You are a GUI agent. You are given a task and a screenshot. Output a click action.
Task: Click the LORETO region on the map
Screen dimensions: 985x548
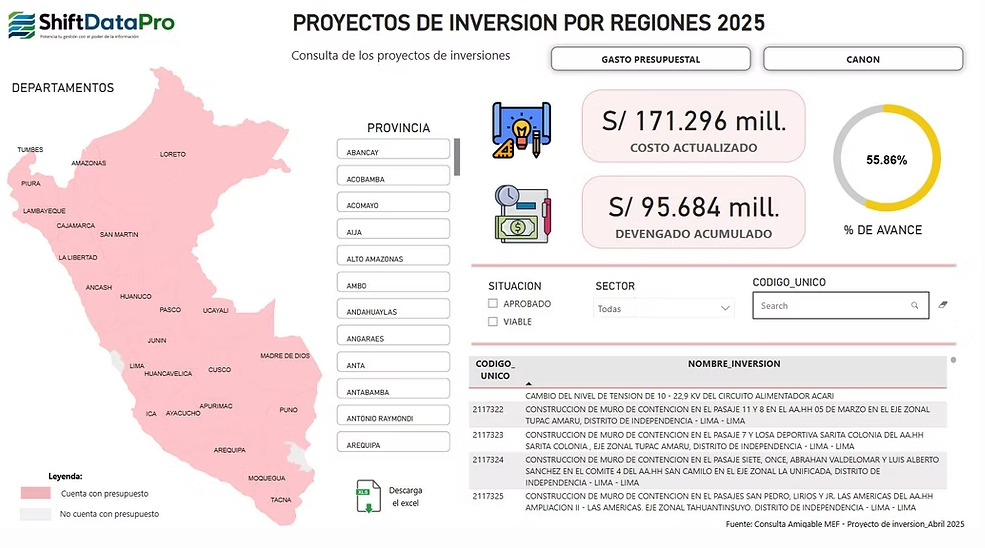[x=172, y=154]
